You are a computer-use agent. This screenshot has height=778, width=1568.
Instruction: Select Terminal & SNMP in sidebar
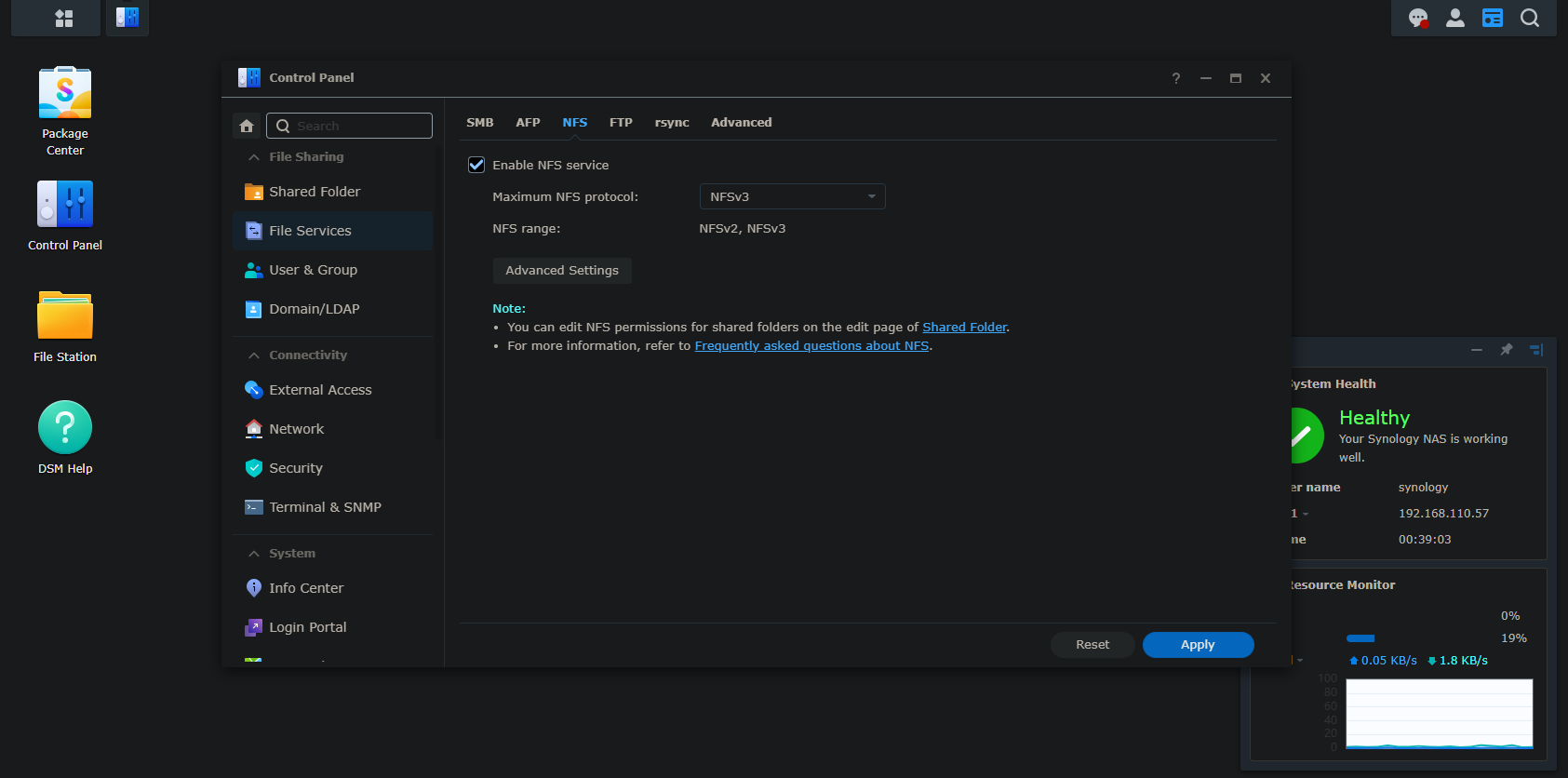click(x=325, y=507)
